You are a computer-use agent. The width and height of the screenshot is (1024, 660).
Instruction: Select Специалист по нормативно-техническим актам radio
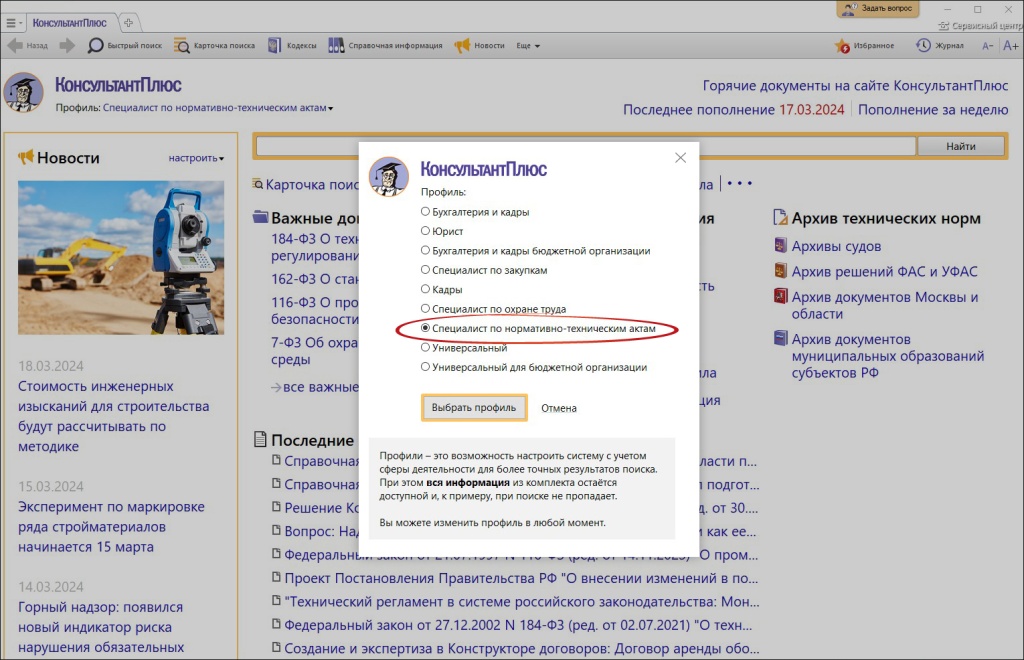click(x=425, y=328)
